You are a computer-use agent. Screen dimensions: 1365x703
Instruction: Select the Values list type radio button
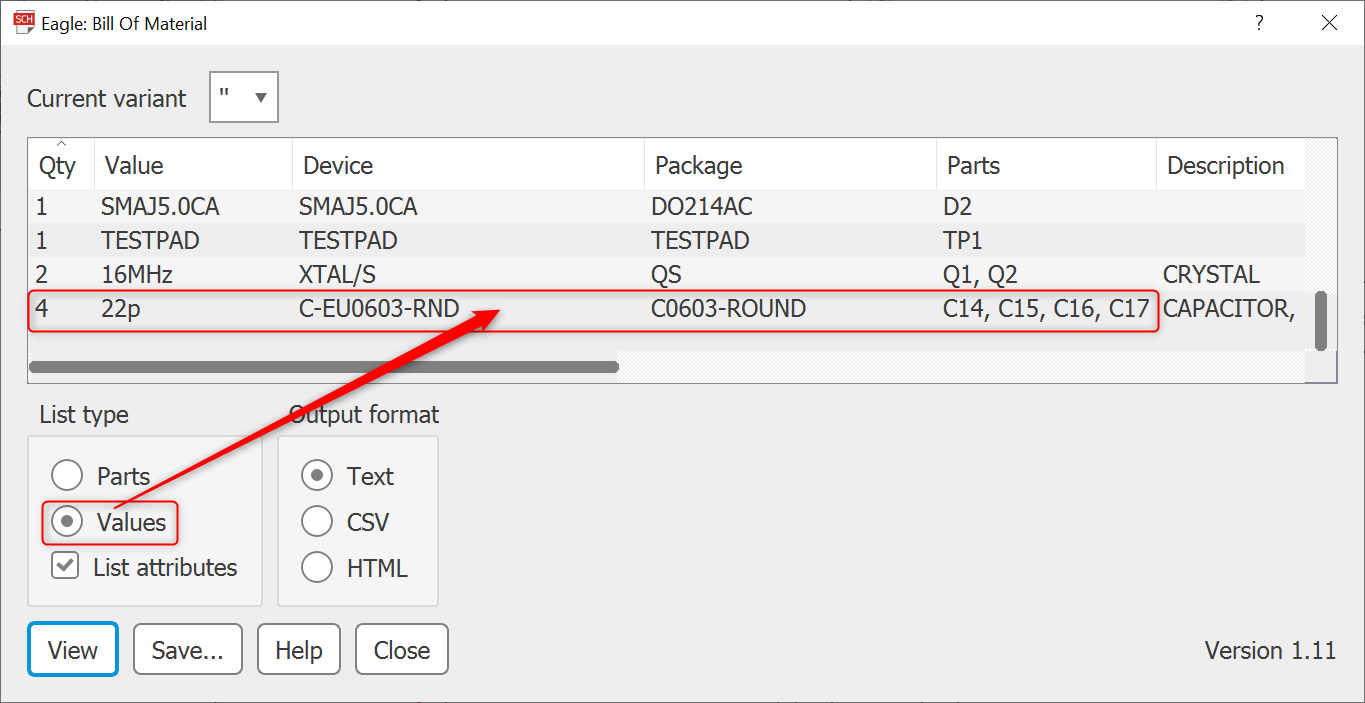pyautogui.click(x=67, y=522)
